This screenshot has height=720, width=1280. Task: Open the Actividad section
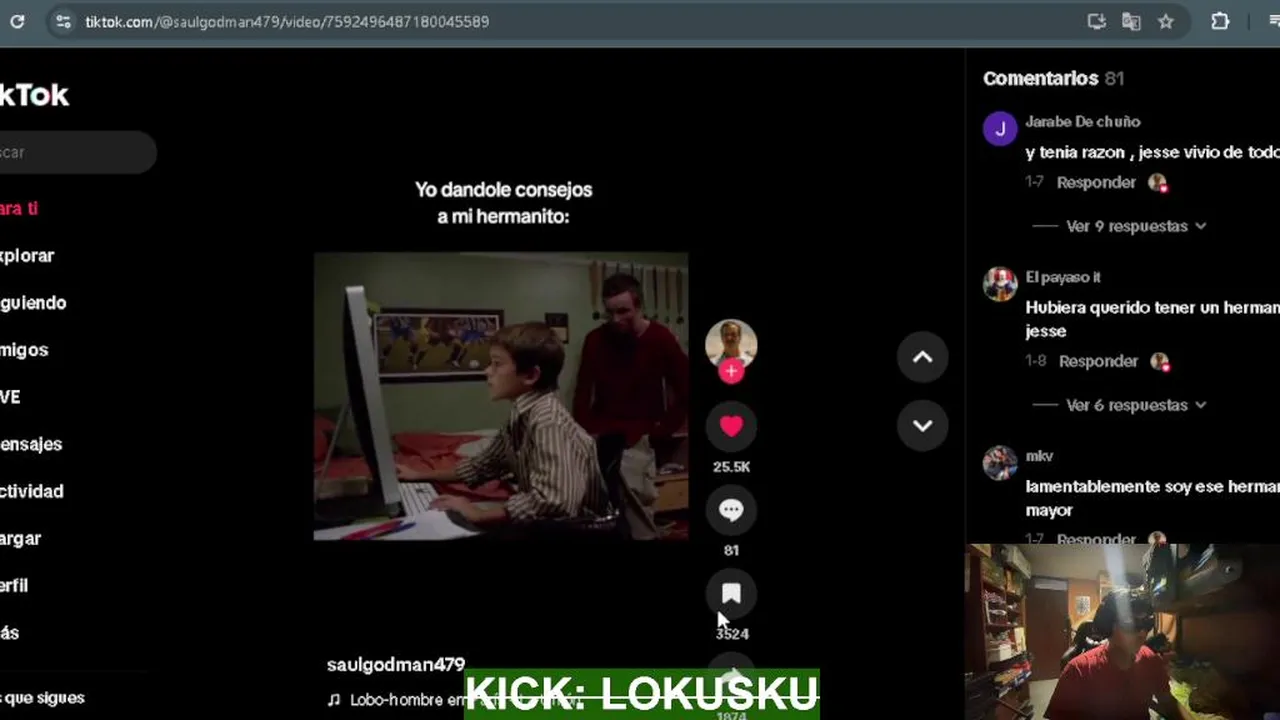click(32, 490)
